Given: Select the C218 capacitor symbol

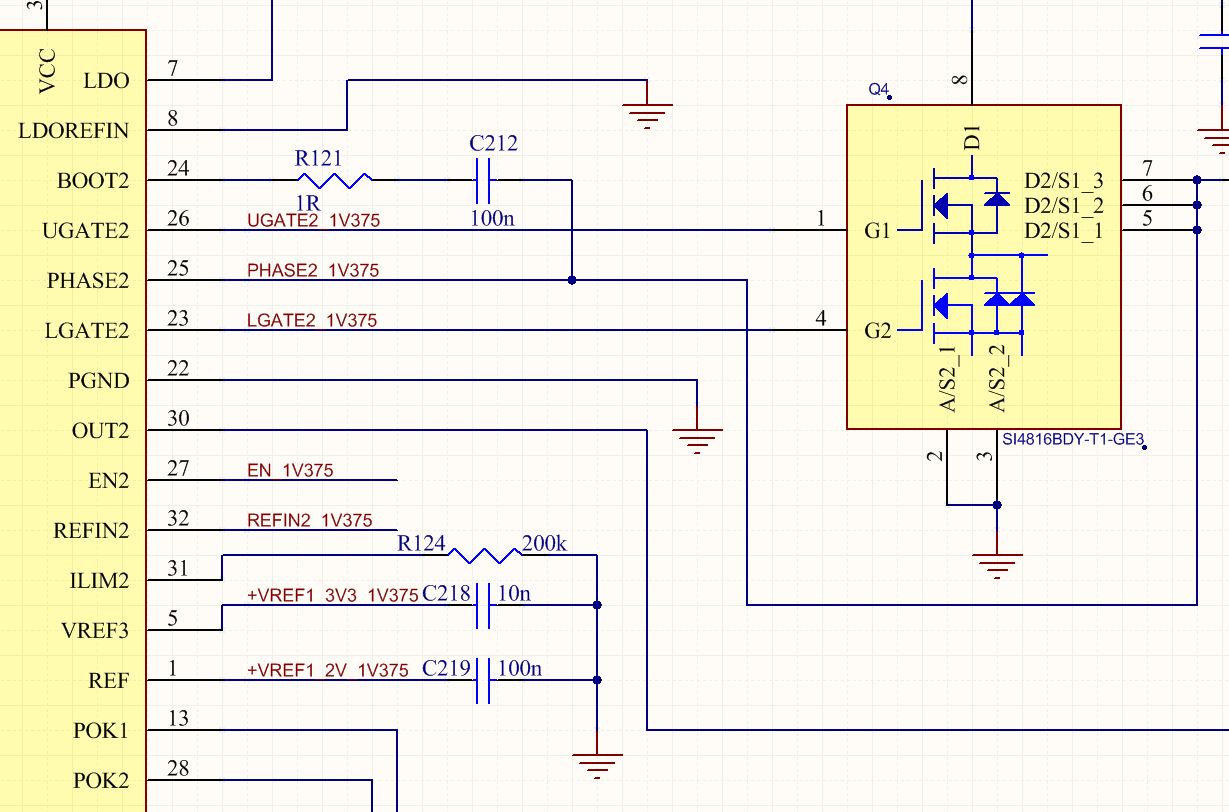Looking at the screenshot, I should 483,605.
